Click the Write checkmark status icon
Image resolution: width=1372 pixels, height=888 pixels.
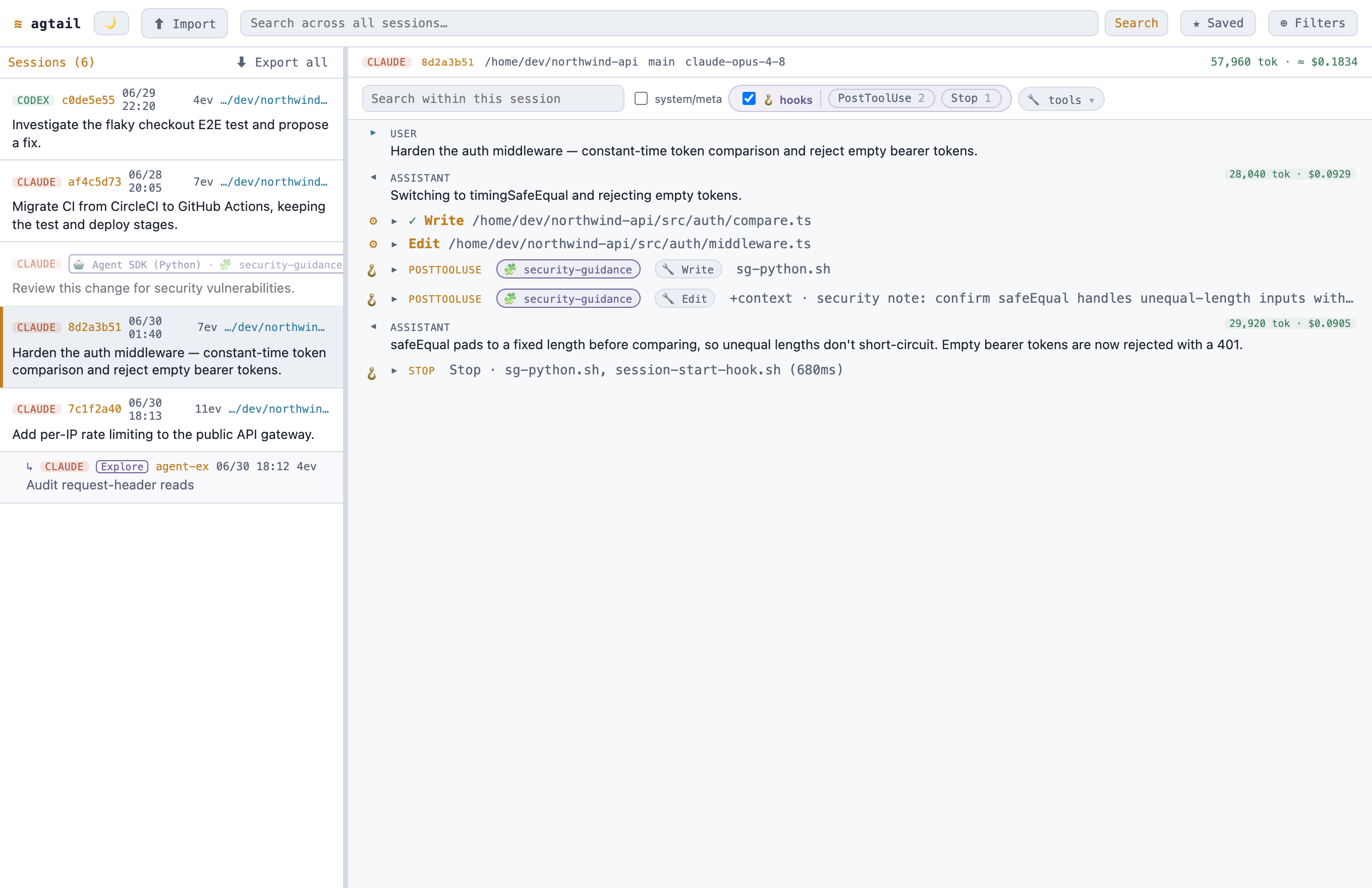tap(412, 221)
